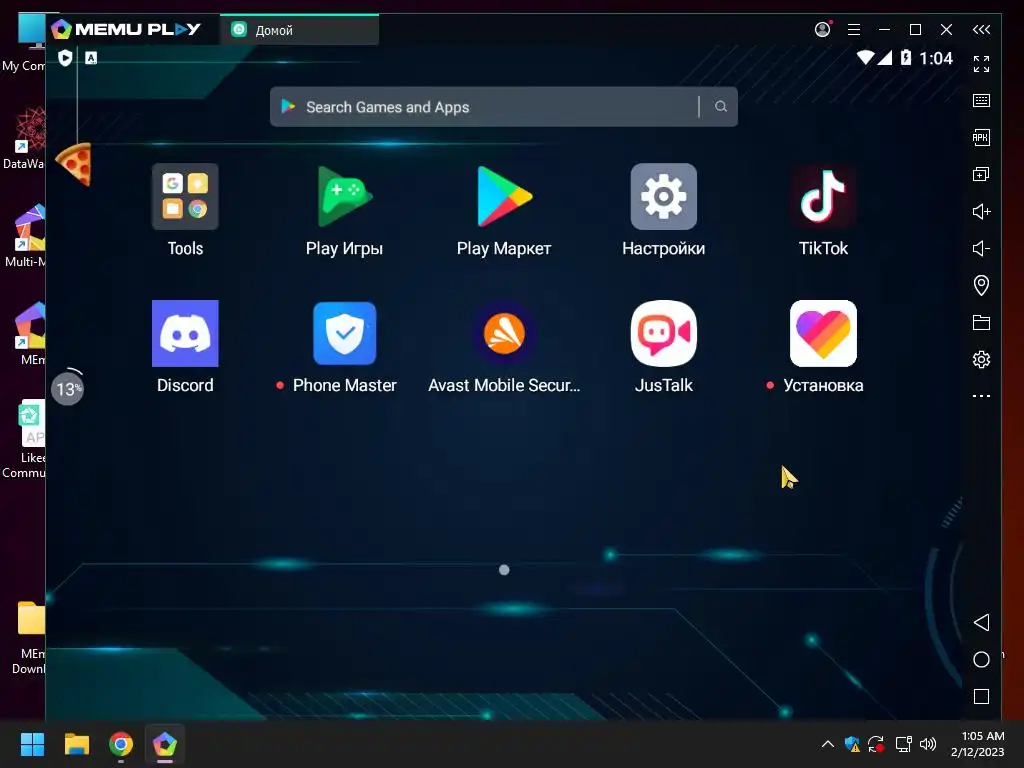Switch to the Домой tab

point(299,30)
